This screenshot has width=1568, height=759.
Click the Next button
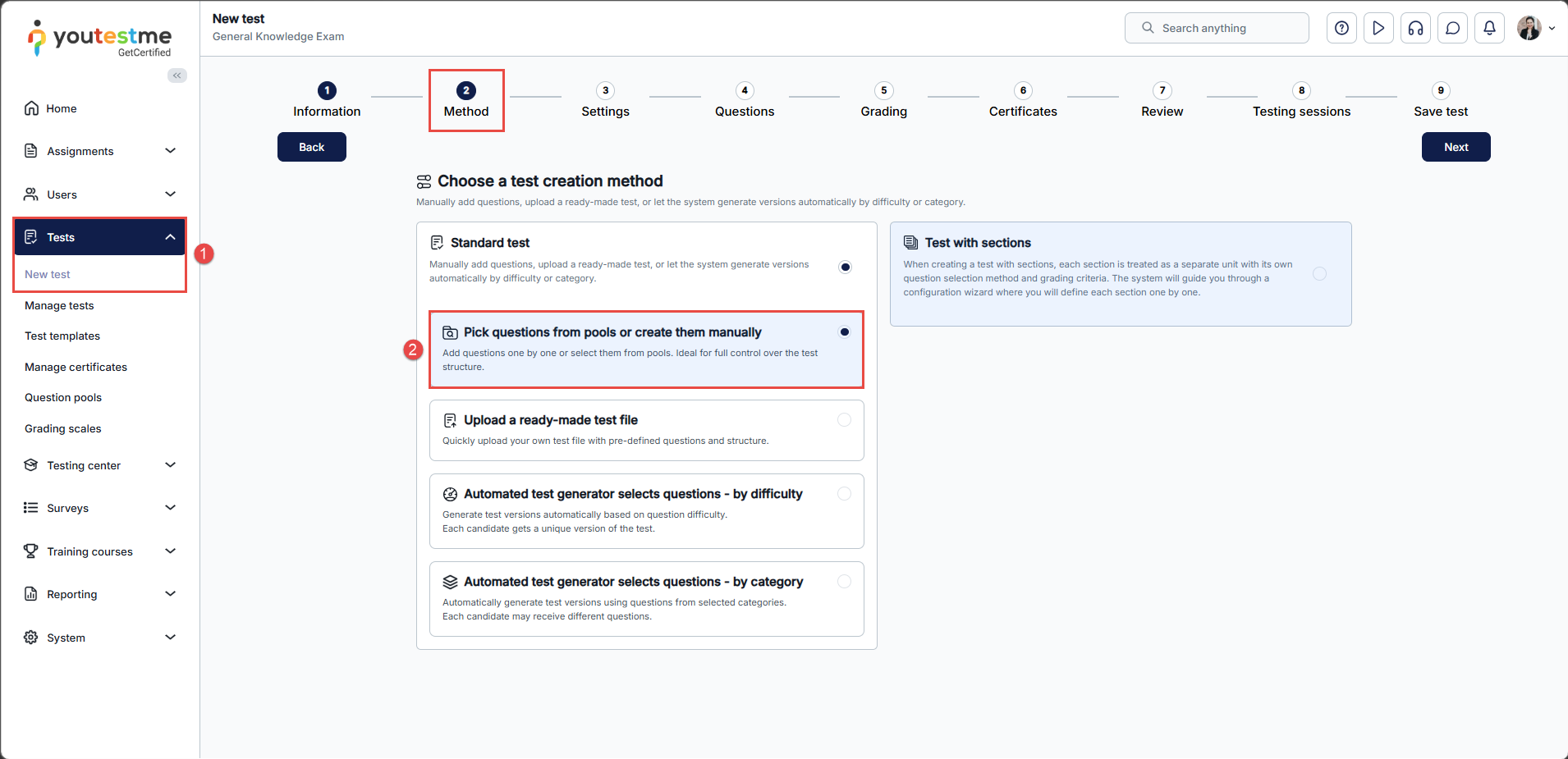coord(1456,147)
